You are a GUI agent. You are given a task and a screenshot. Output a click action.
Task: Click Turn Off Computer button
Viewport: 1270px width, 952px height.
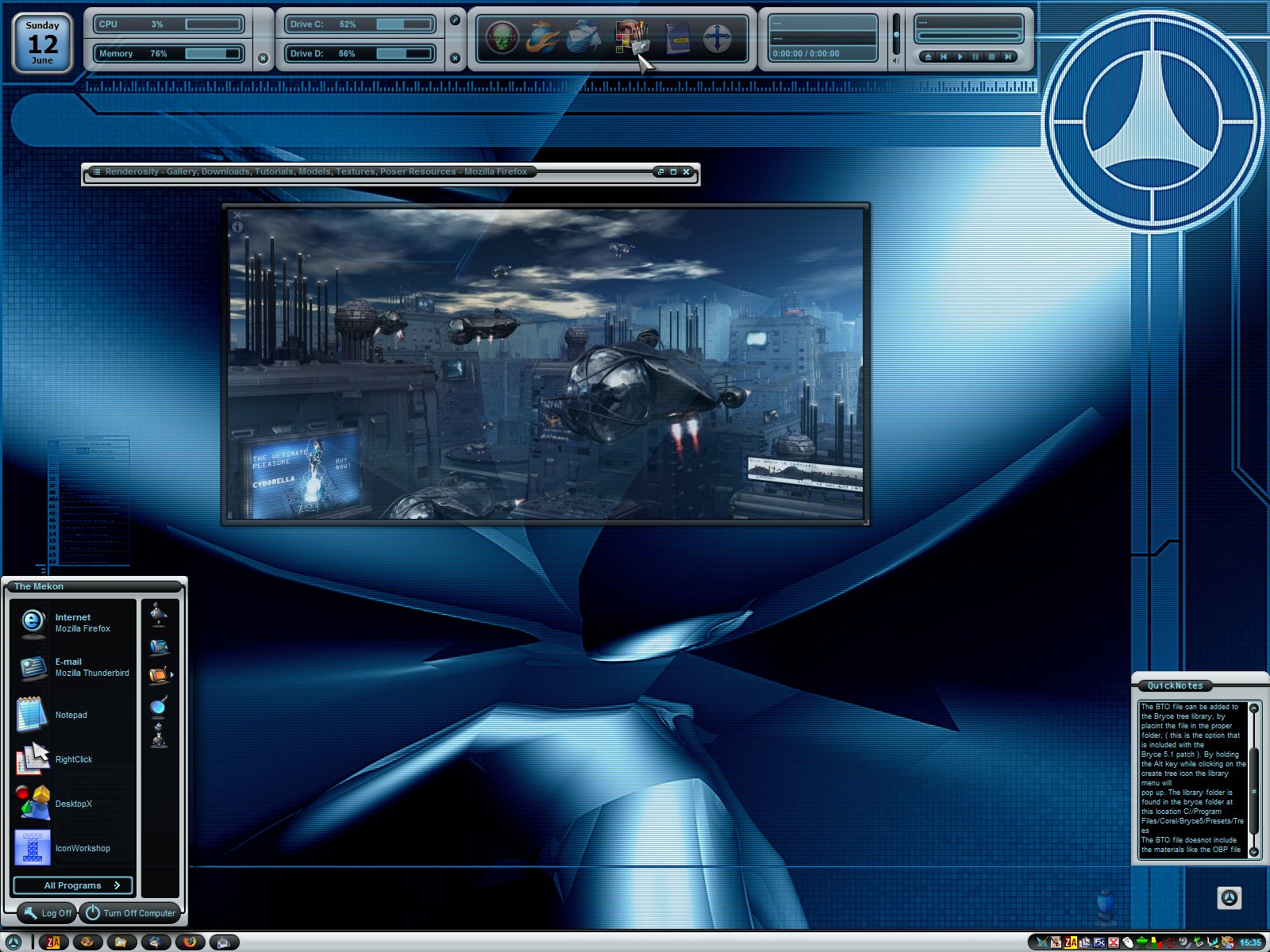coord(131,913)
